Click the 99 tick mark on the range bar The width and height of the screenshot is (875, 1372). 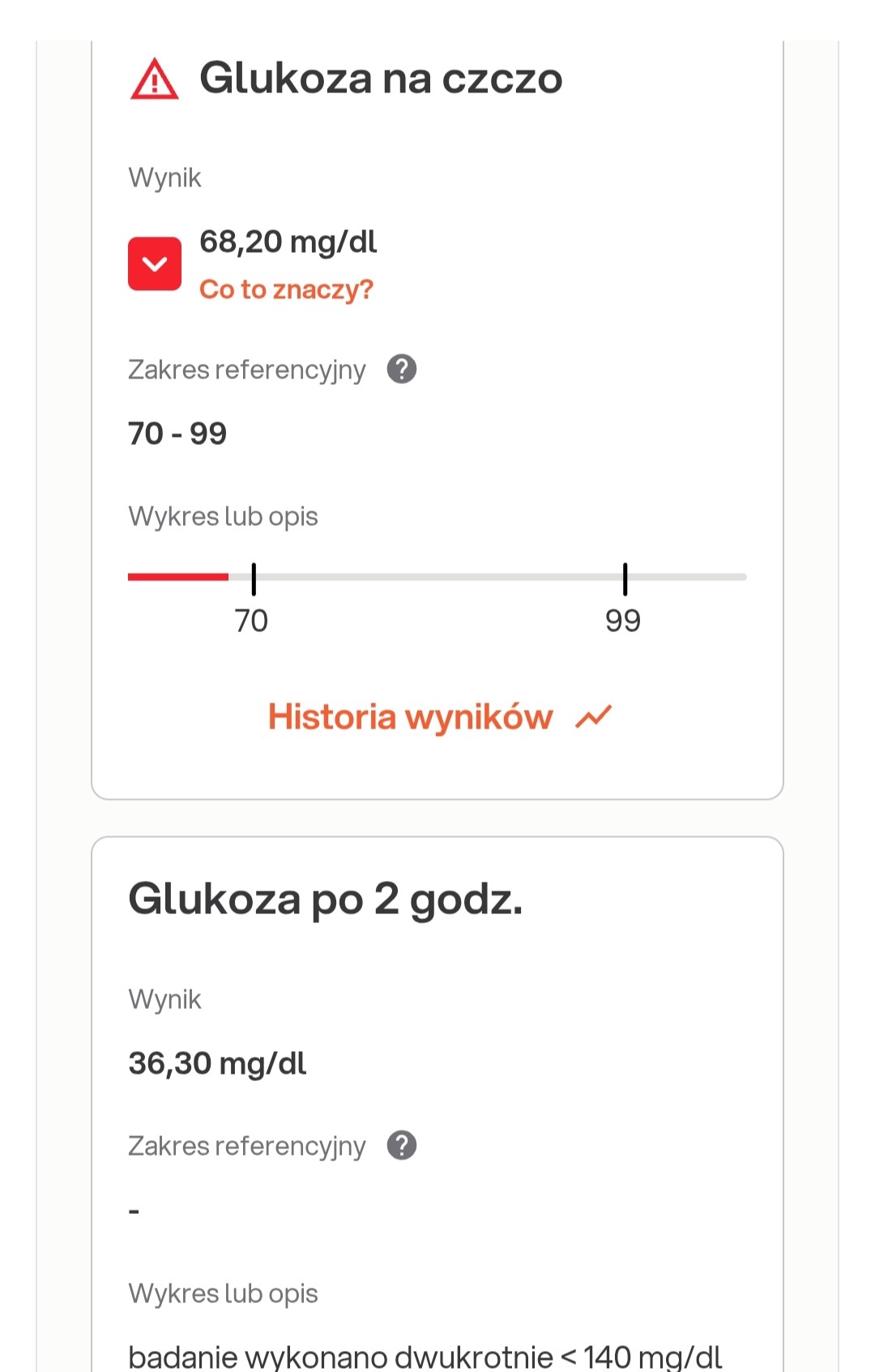tap(625, 579)
